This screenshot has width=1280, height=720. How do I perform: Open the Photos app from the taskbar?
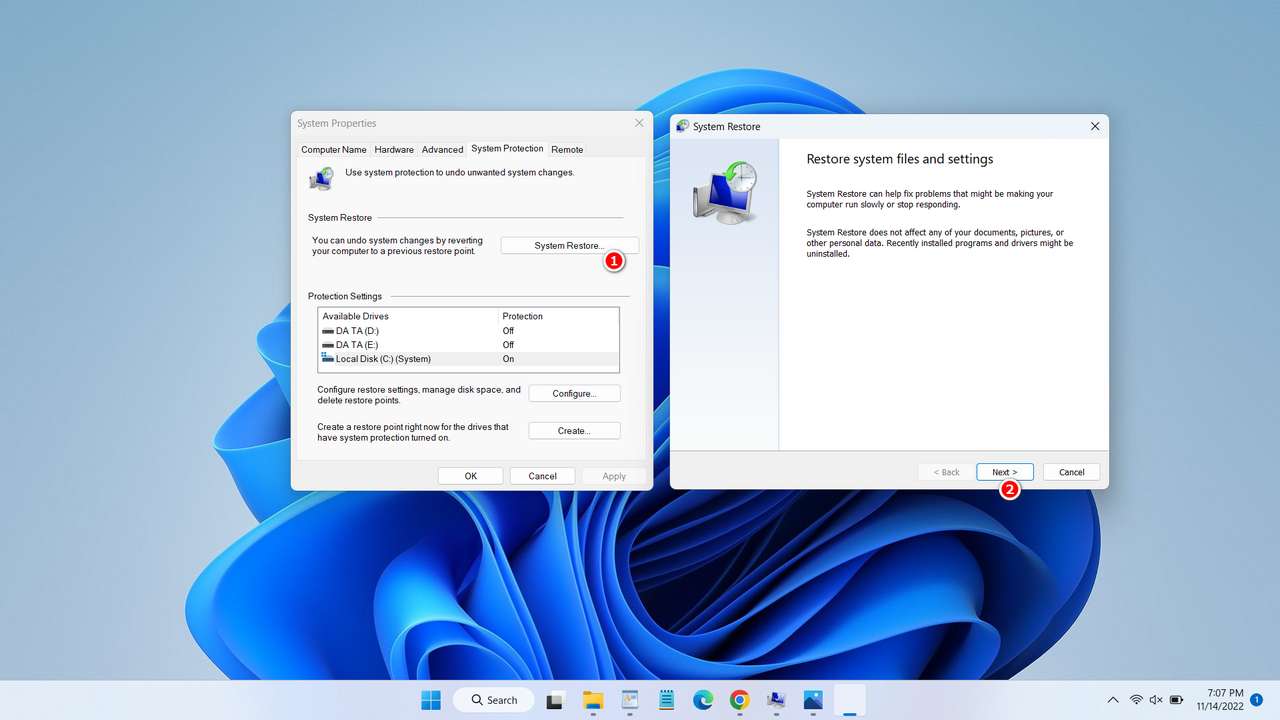click(813, 700)
